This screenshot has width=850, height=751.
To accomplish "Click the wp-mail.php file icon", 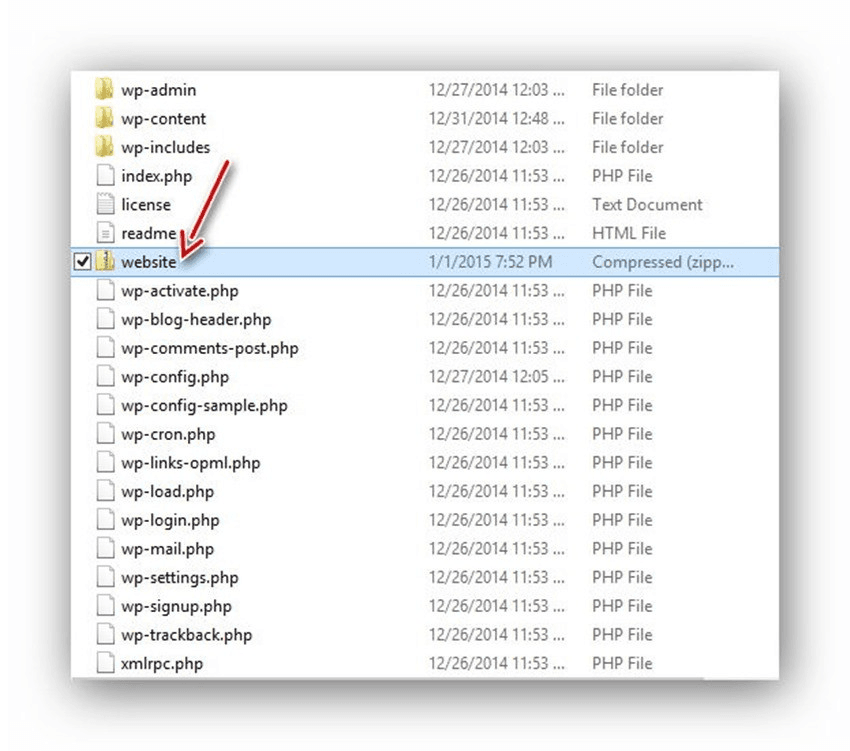I will pos(105,549).
